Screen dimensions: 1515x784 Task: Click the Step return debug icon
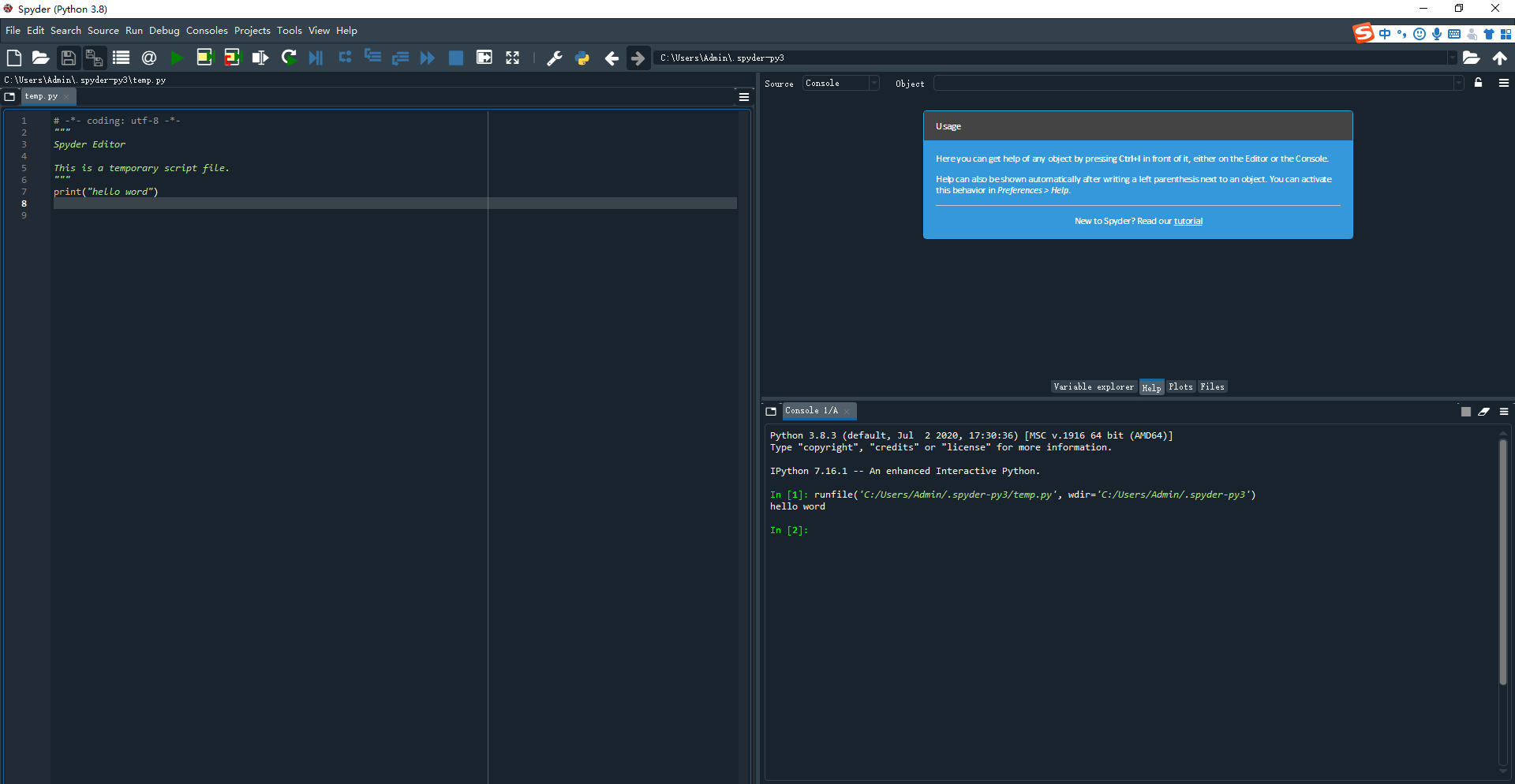[x=400, y=58]
